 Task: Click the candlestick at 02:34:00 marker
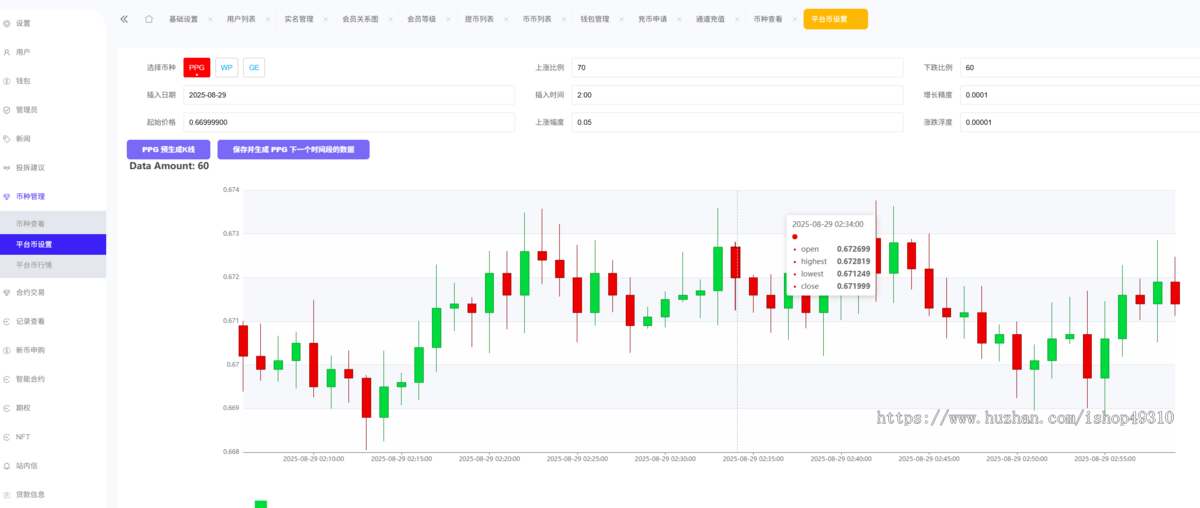click(x=736, y=263)
